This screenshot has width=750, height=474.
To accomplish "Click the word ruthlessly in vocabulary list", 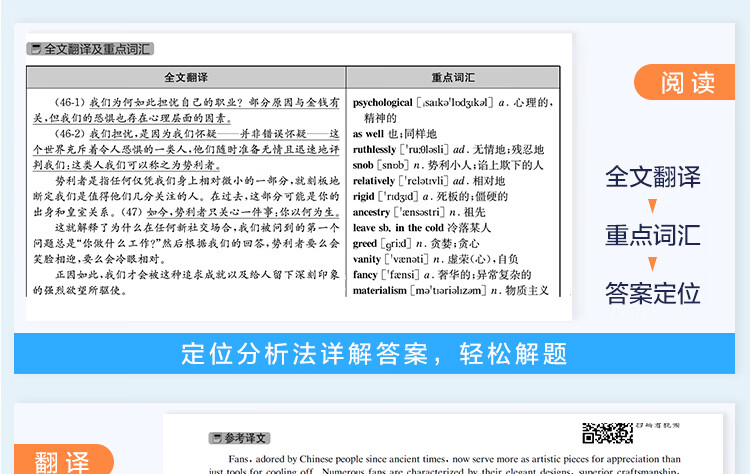I will 374,149.
